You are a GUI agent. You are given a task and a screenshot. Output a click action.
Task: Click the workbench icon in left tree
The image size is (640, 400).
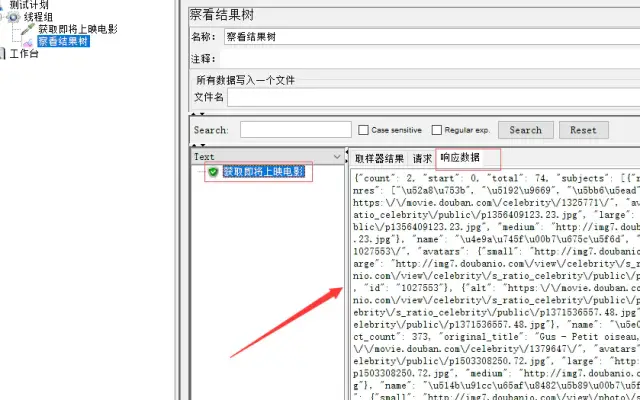coord(2,53)
